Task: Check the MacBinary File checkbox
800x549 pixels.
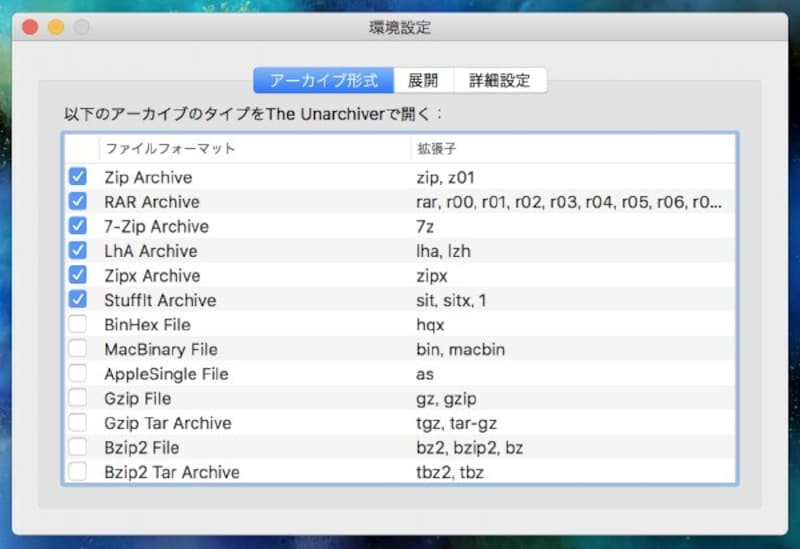Action: tap(78, 349)
